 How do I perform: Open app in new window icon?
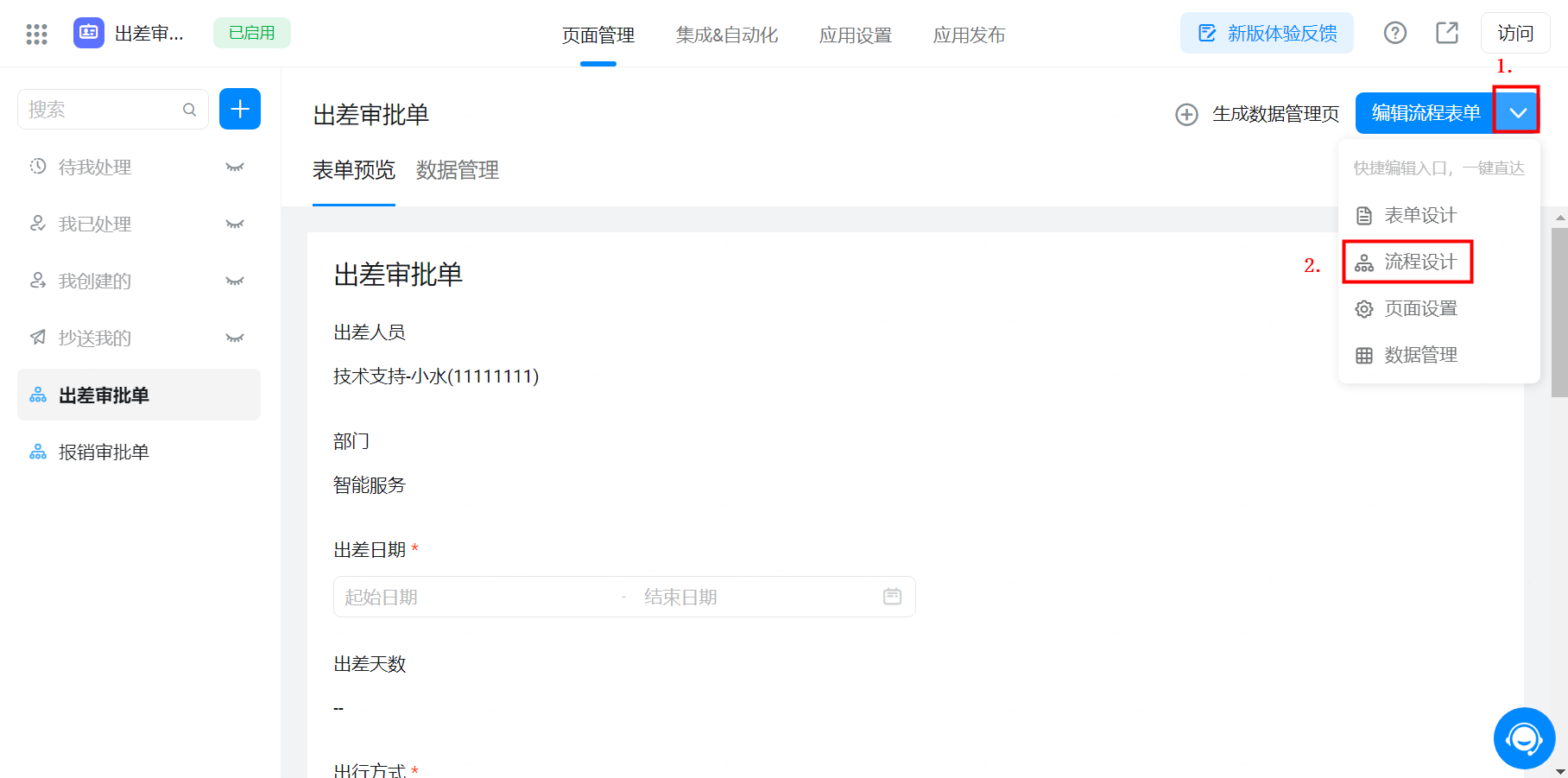click(1447, 33)
